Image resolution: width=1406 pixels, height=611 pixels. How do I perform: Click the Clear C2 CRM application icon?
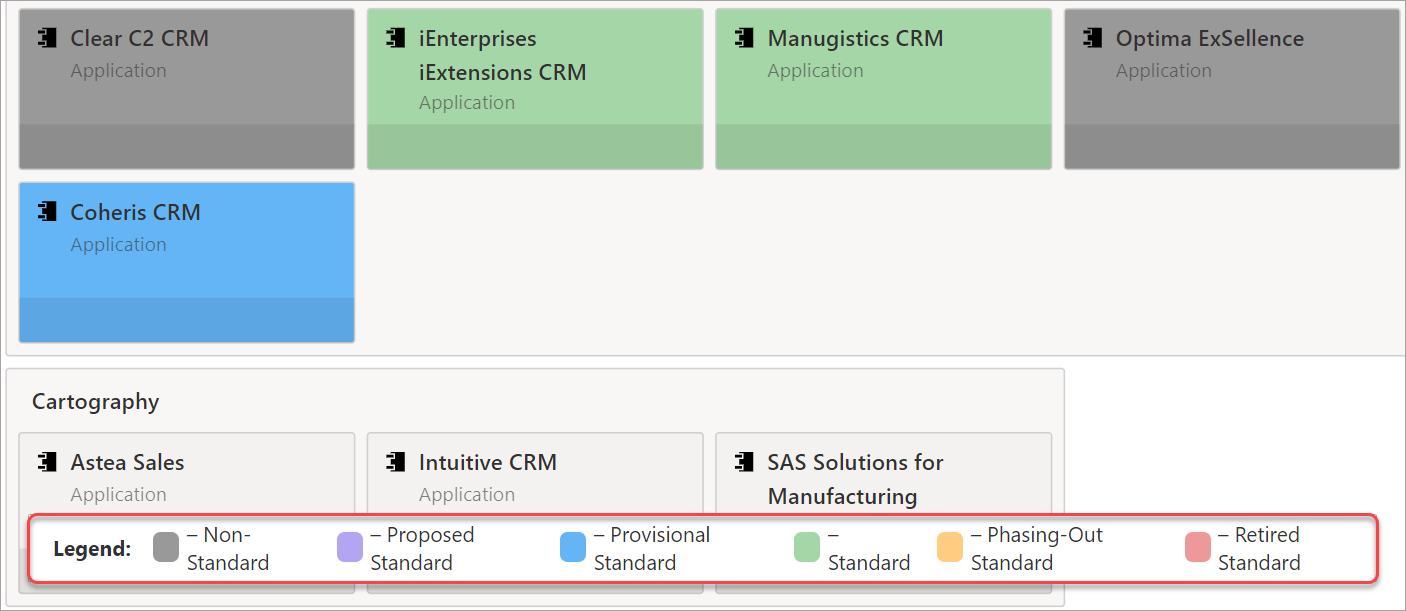[x=46, y=39]
